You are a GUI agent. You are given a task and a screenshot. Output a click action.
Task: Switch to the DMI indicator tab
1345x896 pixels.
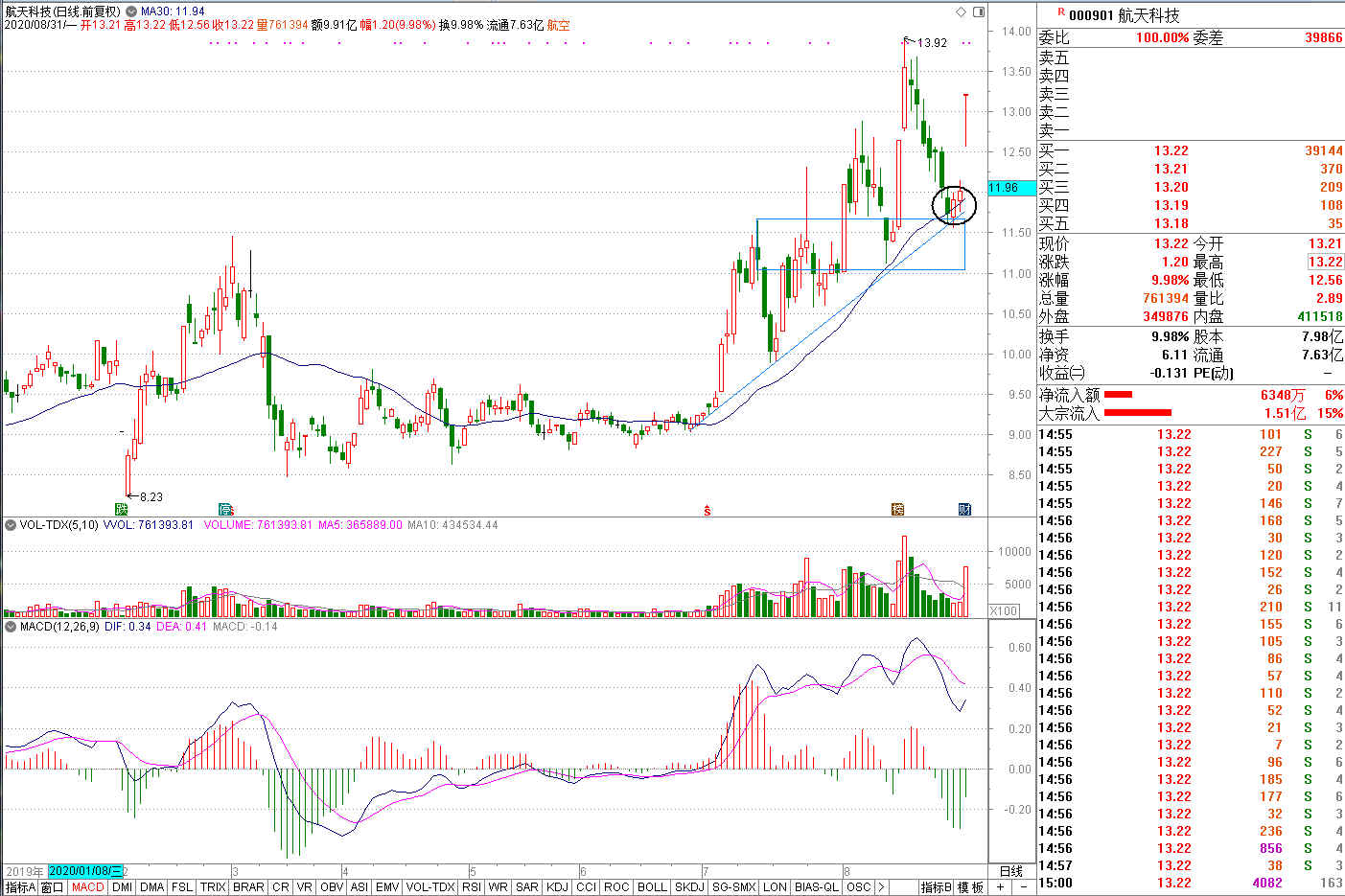122,887
